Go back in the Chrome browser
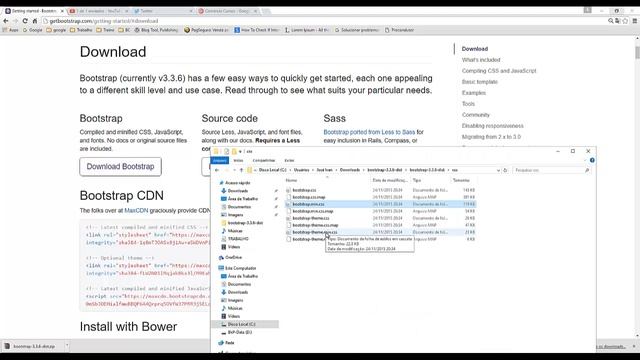 [6, 21]
